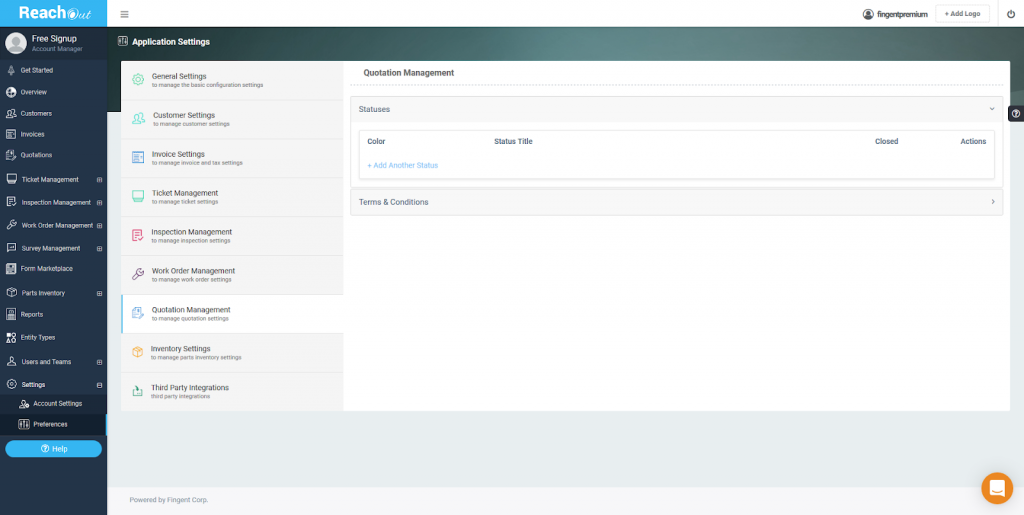The width and height of the screenshot is (1024, 515).
Task: Open General Settings tab
Action: (232, 80)
